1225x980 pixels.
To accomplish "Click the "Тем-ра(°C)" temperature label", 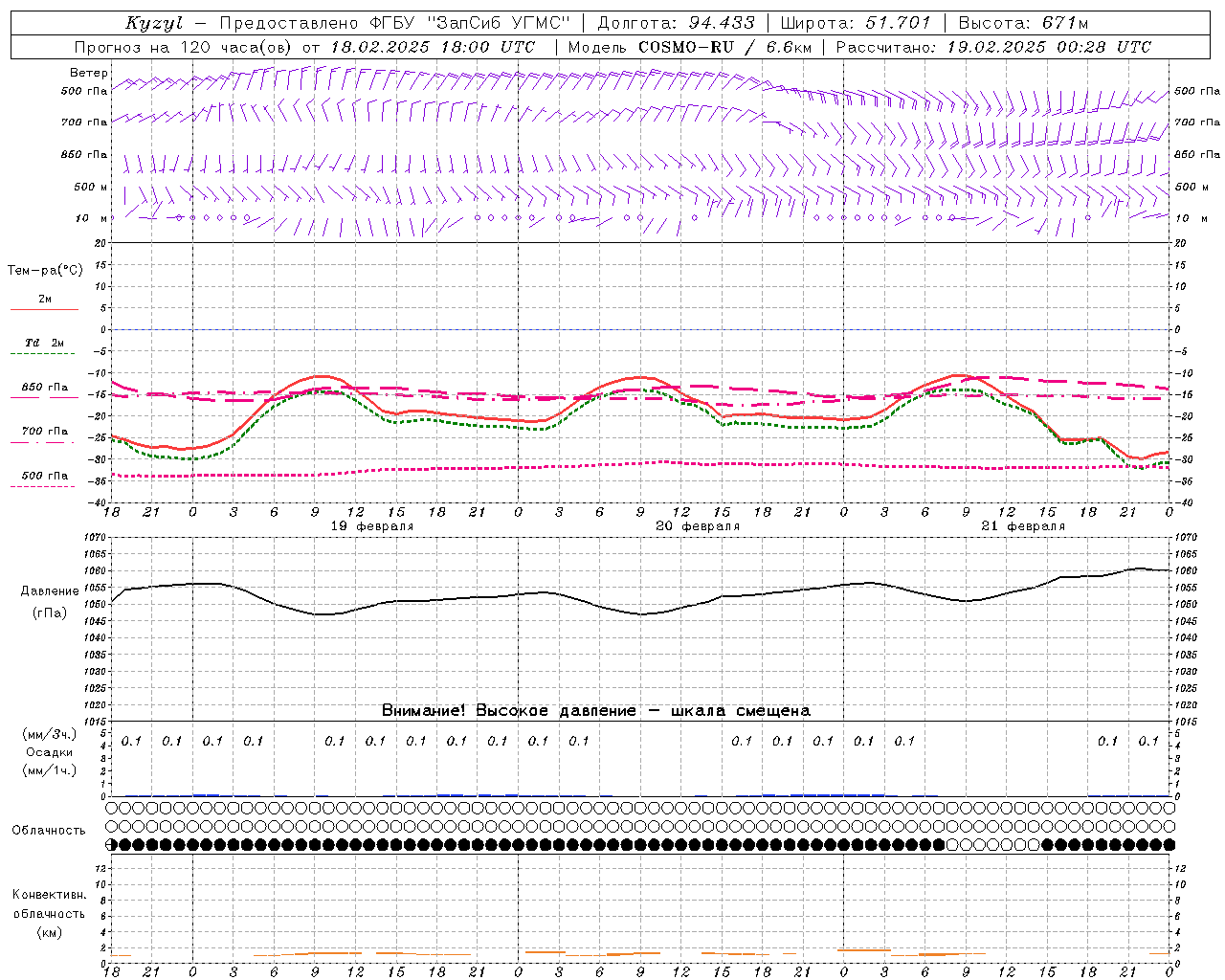I will 45,271.
